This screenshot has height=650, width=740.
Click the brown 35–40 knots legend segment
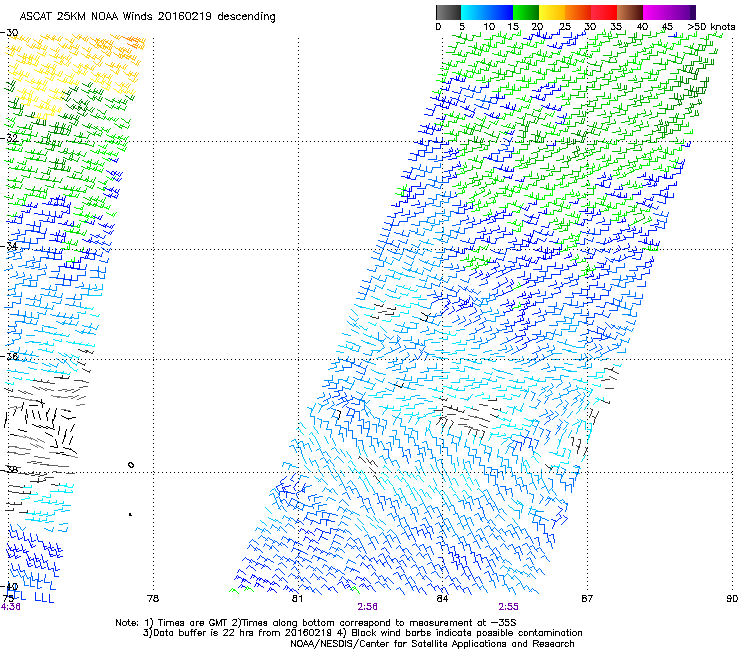point(630,12)
